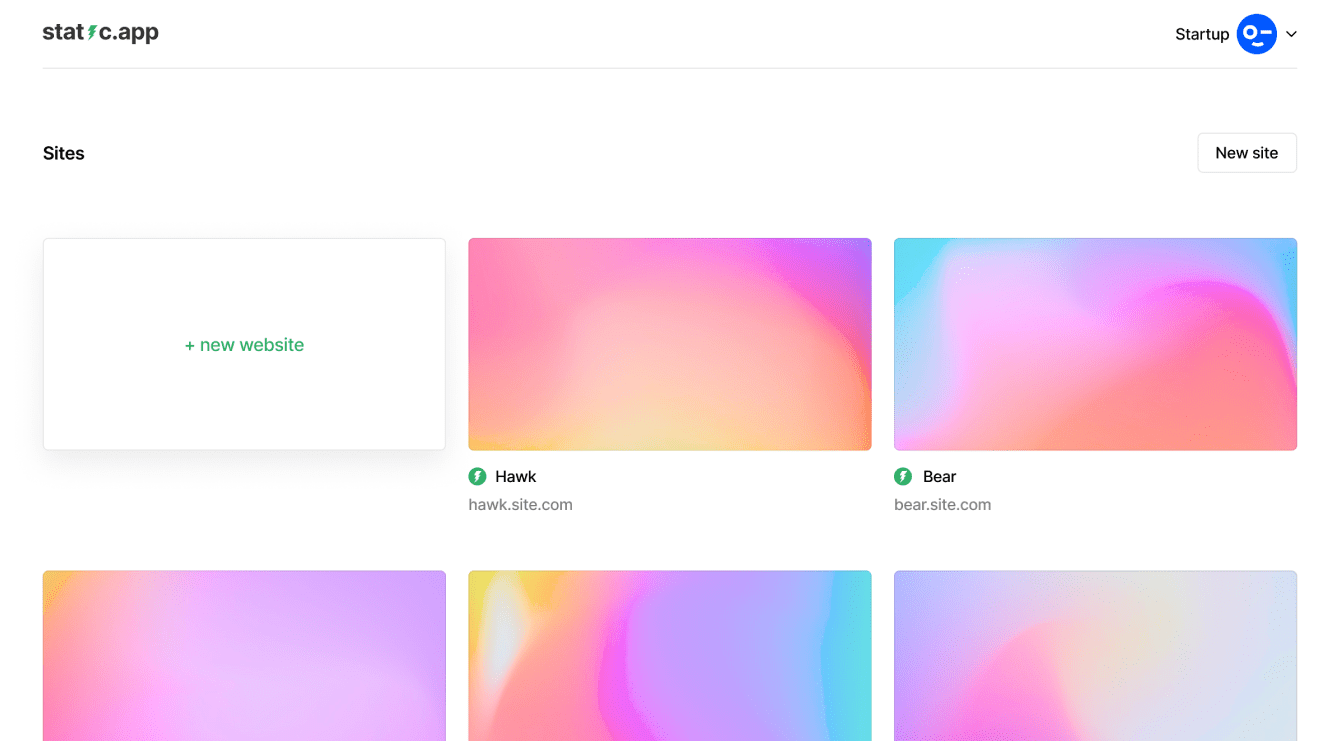
Task: Open the bear.site.com link
Action: pyautogui.click(x=942, y=504)
